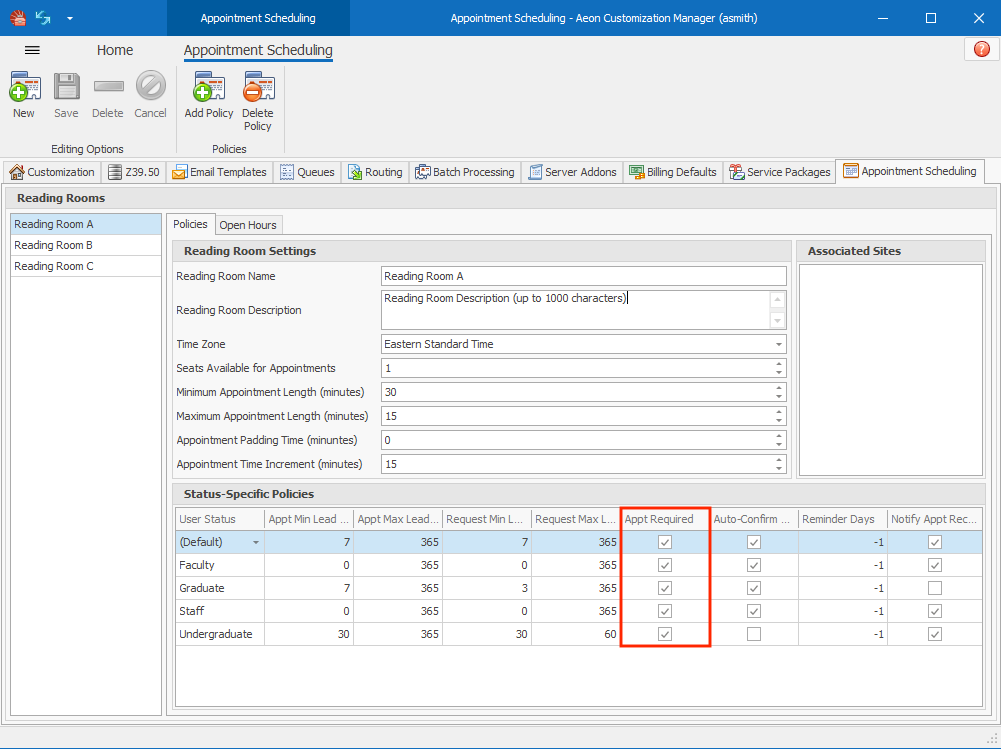Toggle Appt Required checkbox for Faculty
Viewport: 1001px width, 749px height.
[x=665, y=565]
